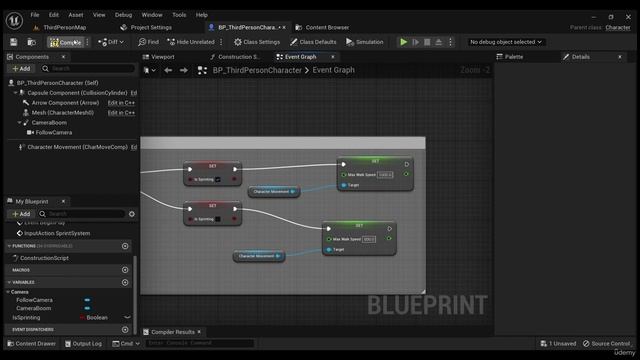Check Is Sprinting box on upper SET node
640x360 pixels.
(x=218, y=180)
